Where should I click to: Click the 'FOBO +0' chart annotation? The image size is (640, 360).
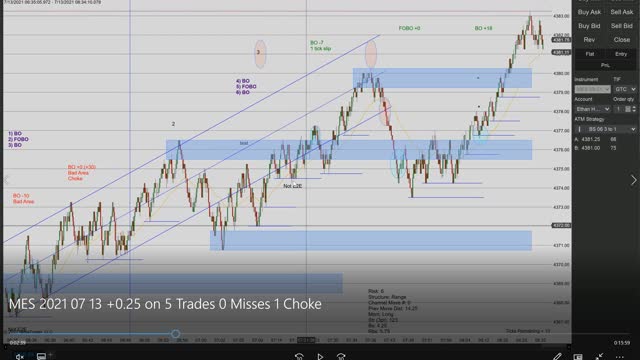coord(409,29)
